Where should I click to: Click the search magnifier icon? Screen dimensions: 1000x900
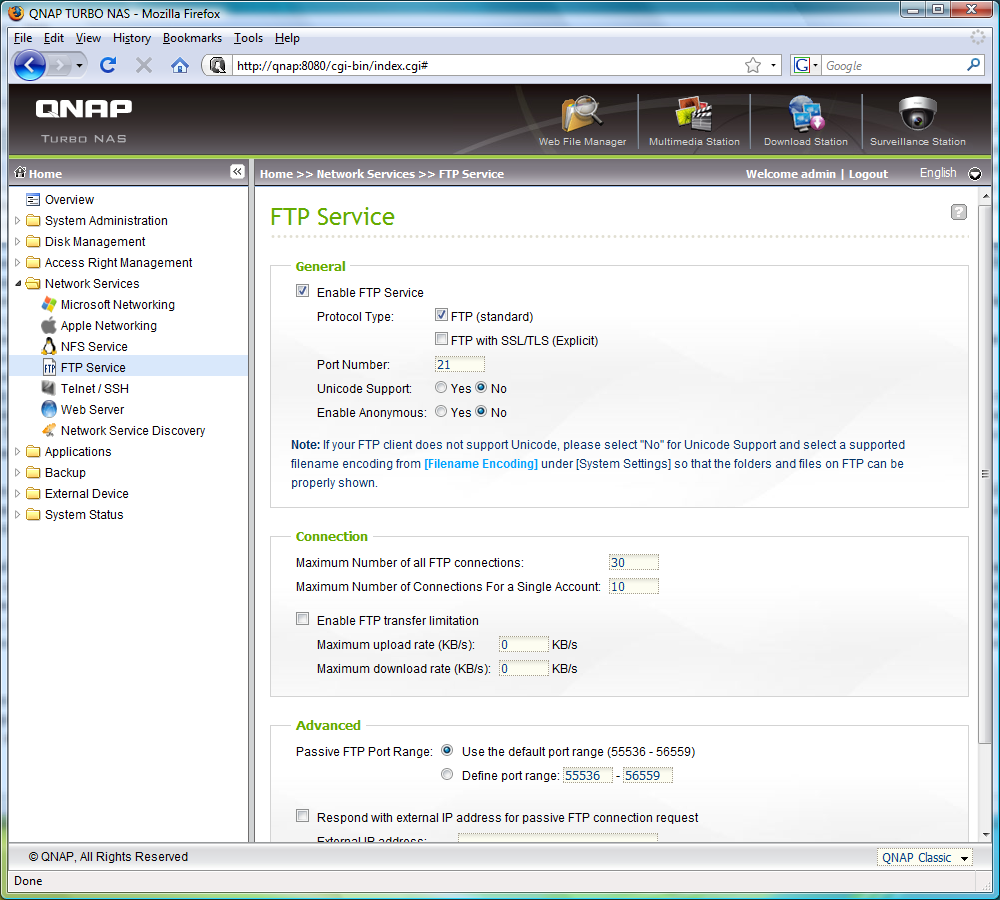point(973,64)
